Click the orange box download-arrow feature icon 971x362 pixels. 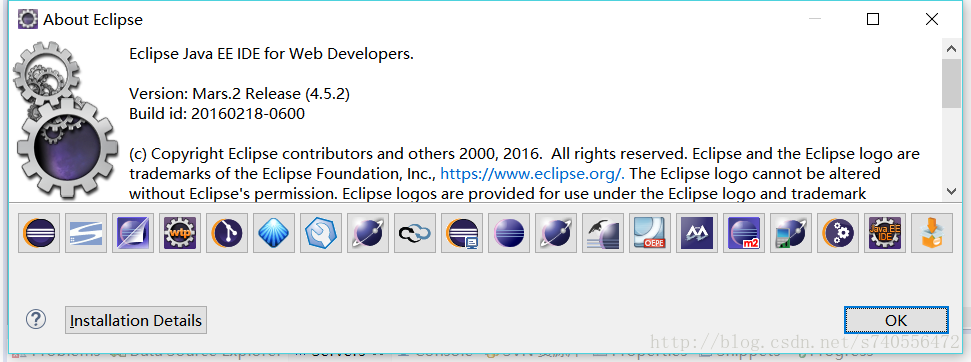click(932, 233)
